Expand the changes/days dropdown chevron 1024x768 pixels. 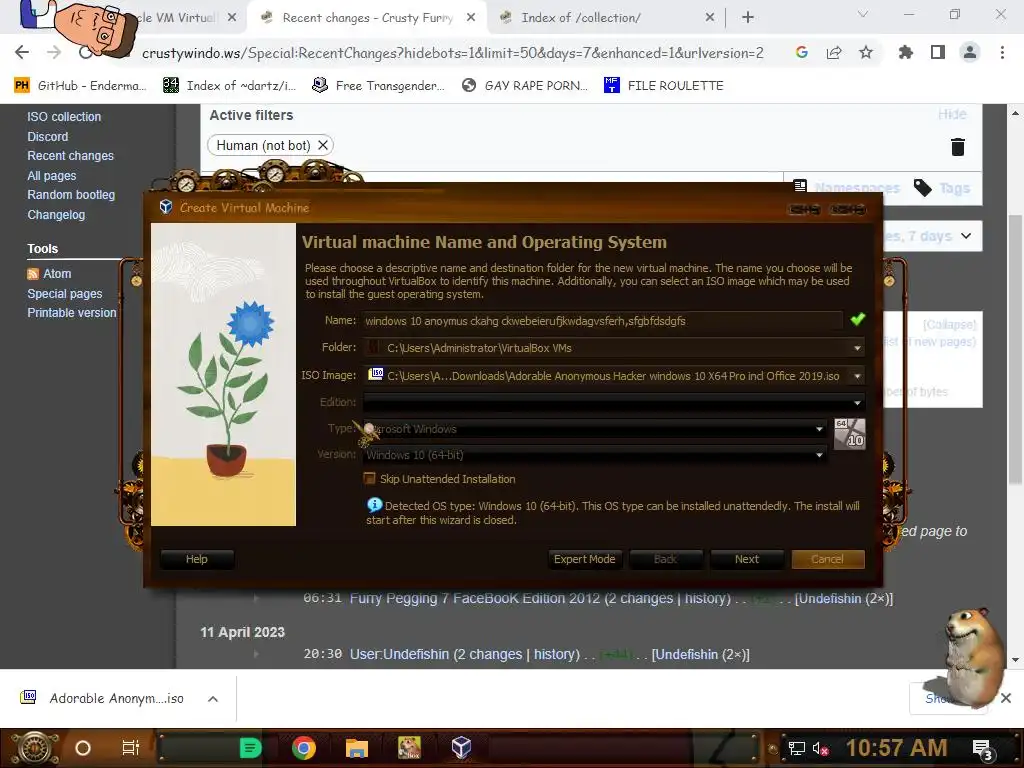966,236
